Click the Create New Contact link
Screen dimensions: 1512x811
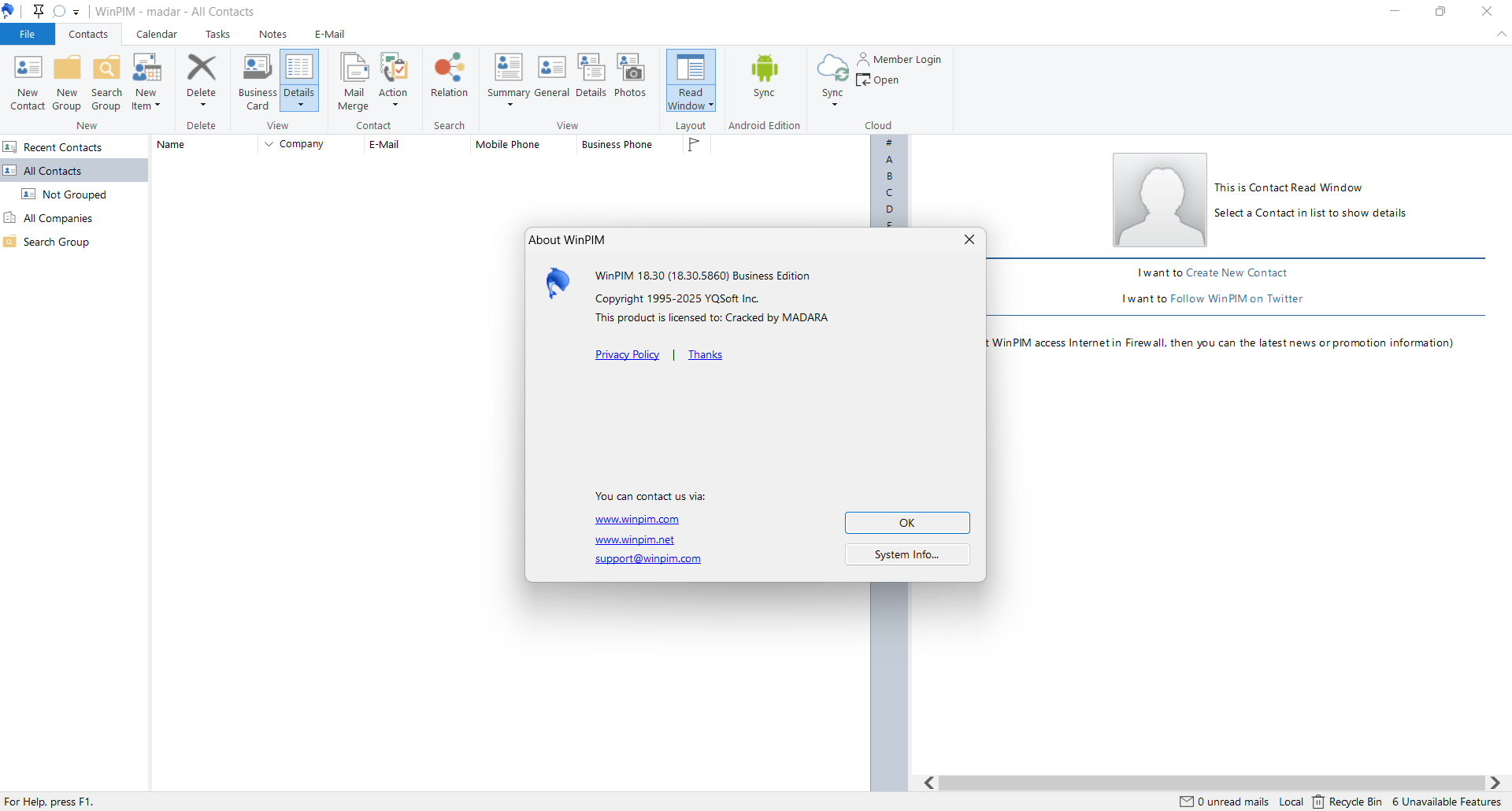pos(1236,272)
